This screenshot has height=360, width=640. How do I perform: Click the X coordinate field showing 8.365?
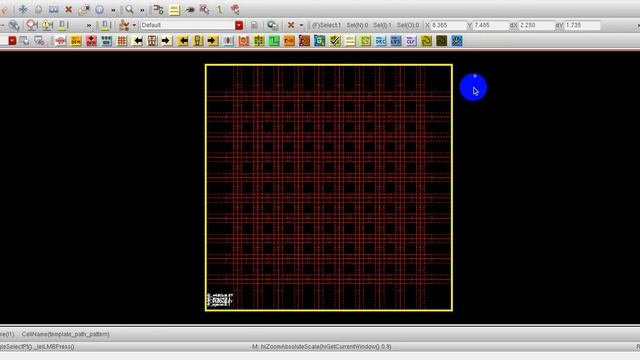tap(448, 25)
